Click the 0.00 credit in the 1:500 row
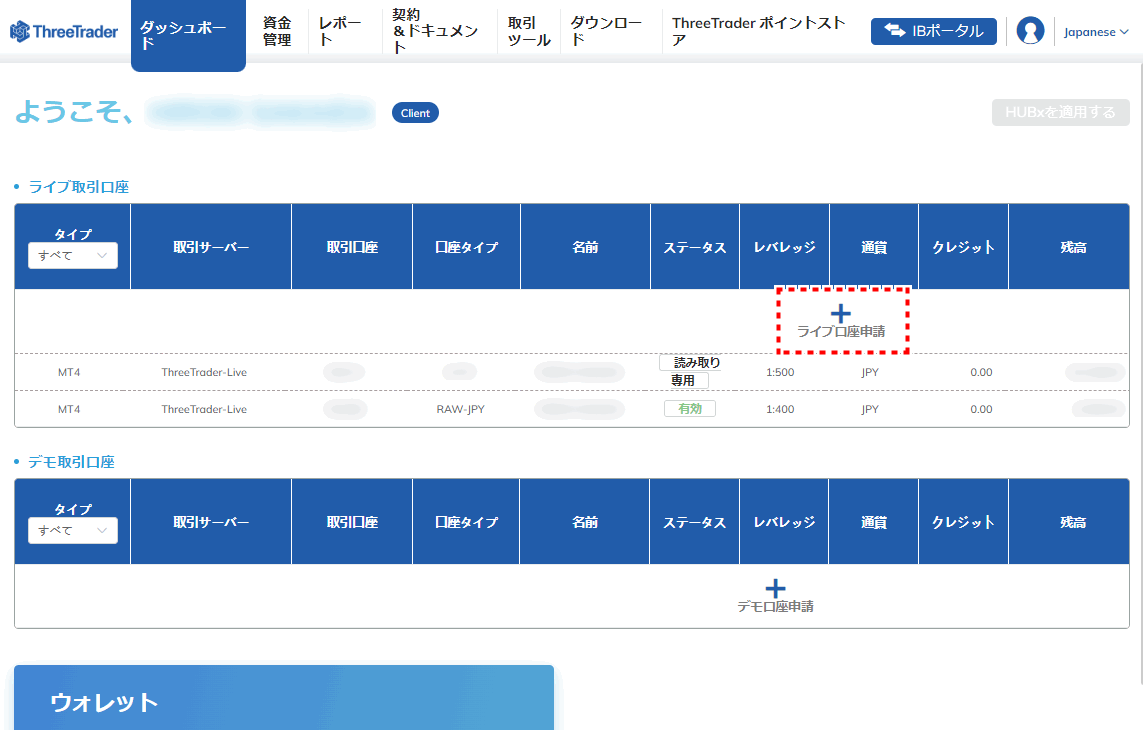 click(x=981, y=372)
